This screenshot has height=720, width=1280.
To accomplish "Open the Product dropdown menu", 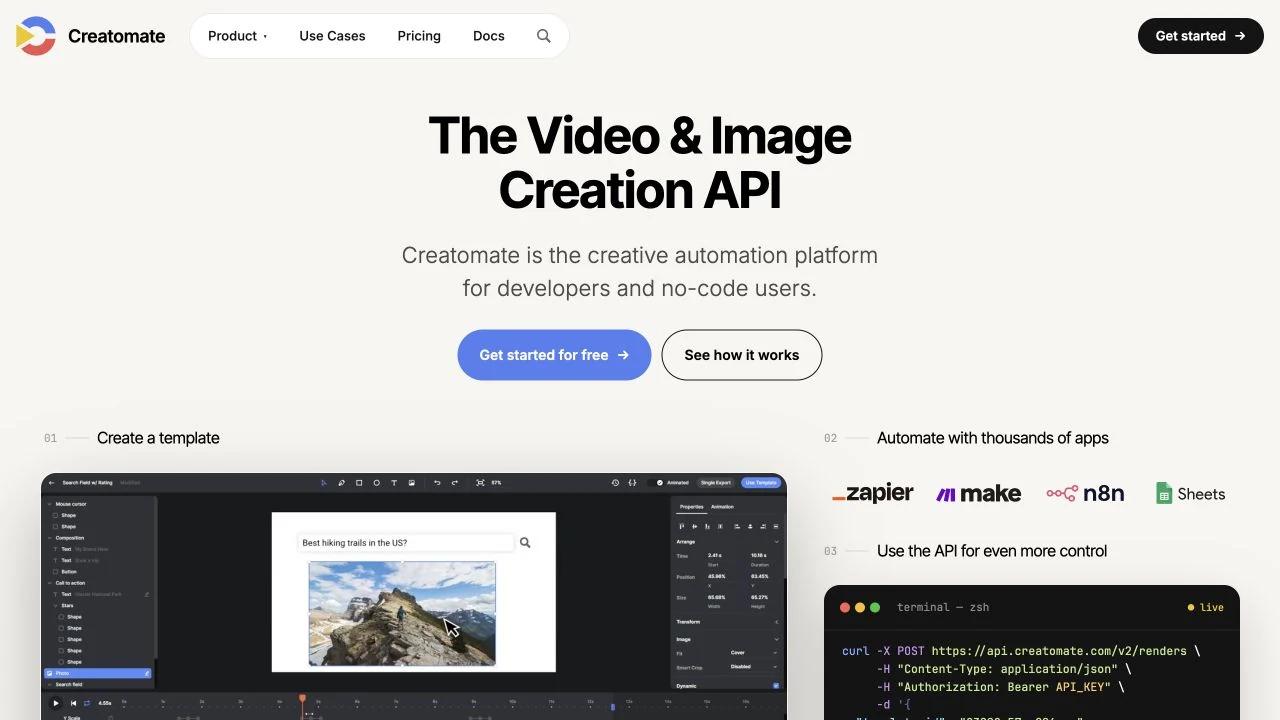I will click(238, 36).
